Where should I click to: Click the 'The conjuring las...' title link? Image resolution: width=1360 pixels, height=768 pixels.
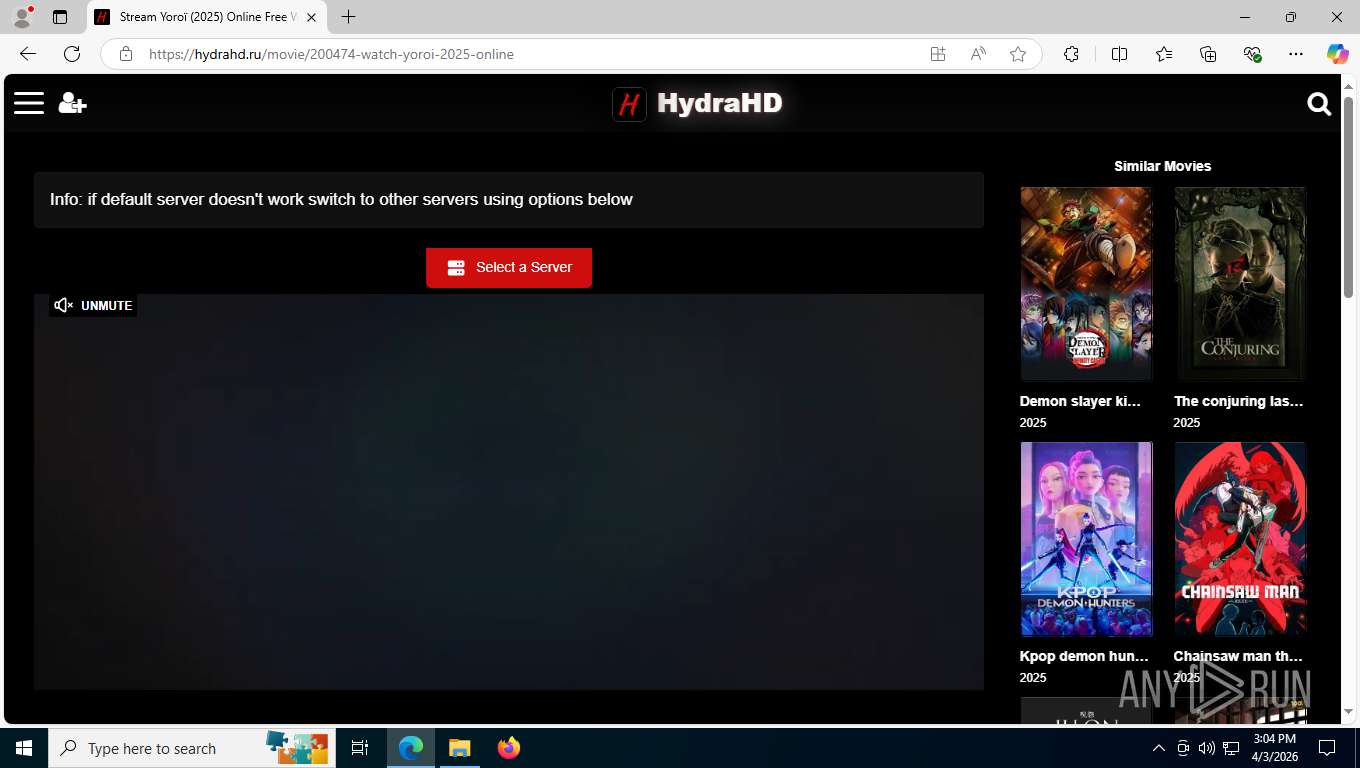tap(1238, 401)
